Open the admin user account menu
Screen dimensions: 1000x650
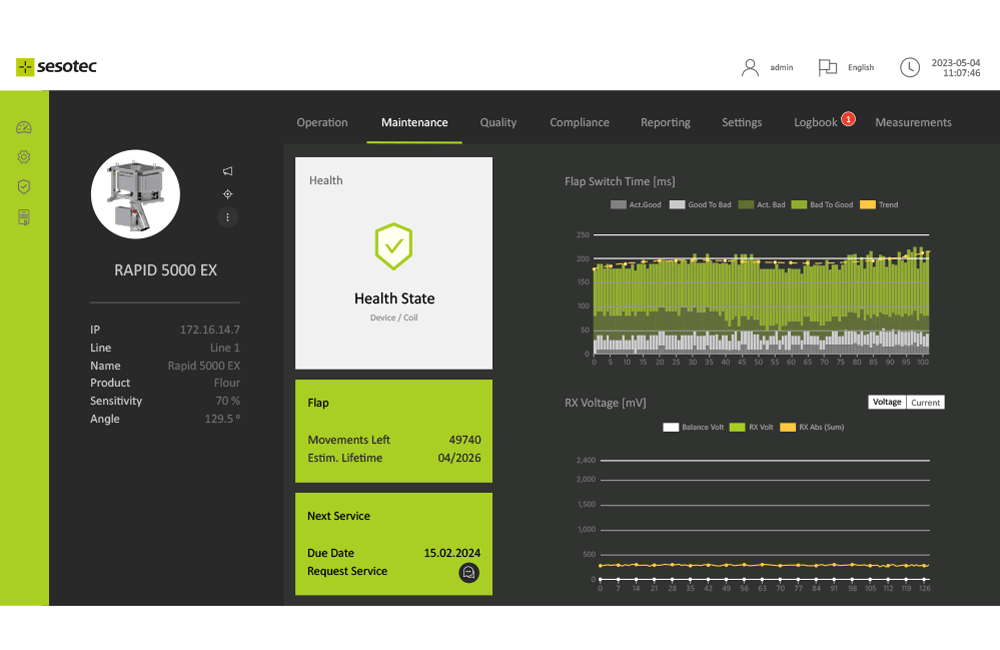[x=767, y=67]
